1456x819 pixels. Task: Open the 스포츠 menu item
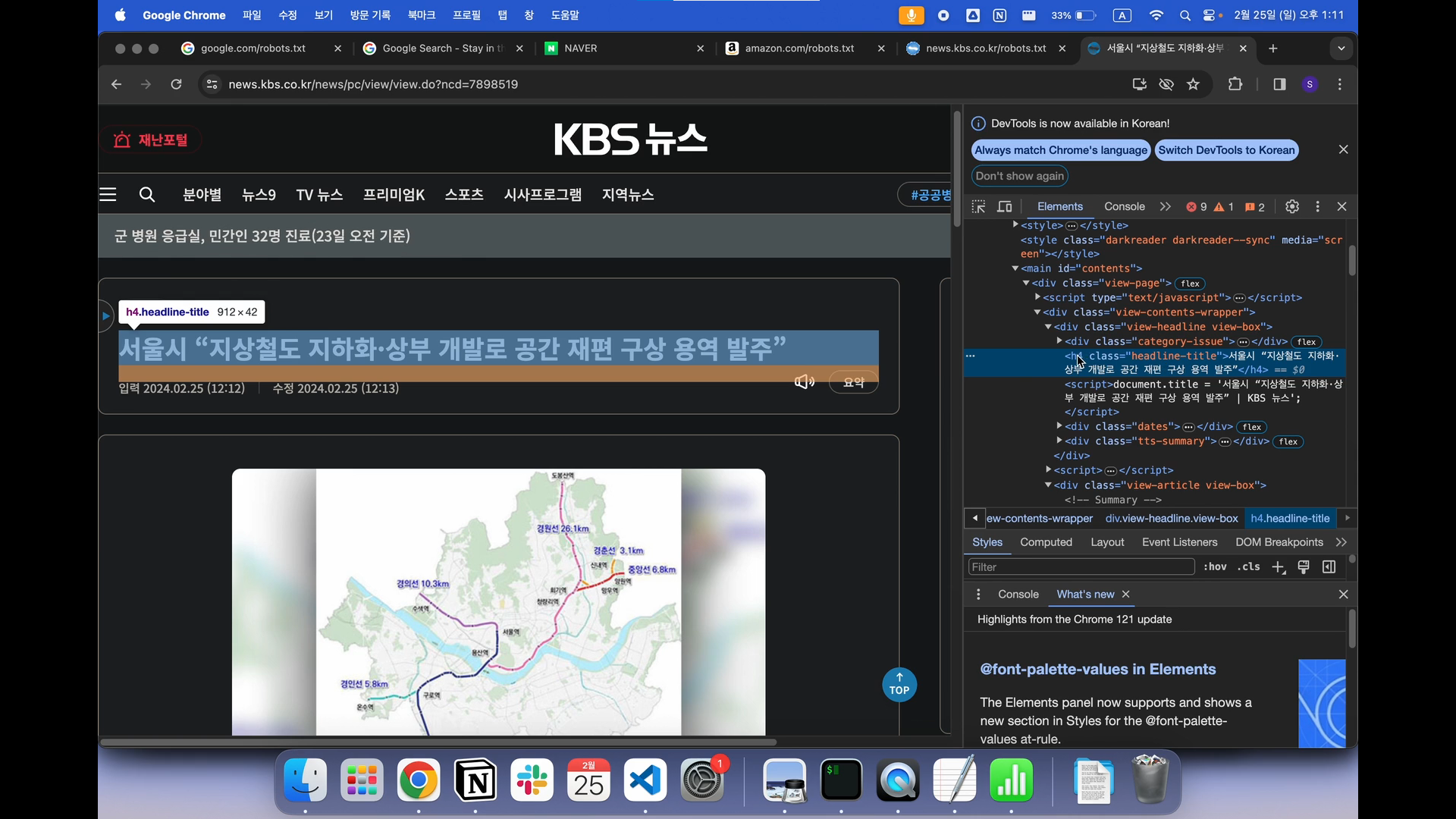[x=464, y=195]
